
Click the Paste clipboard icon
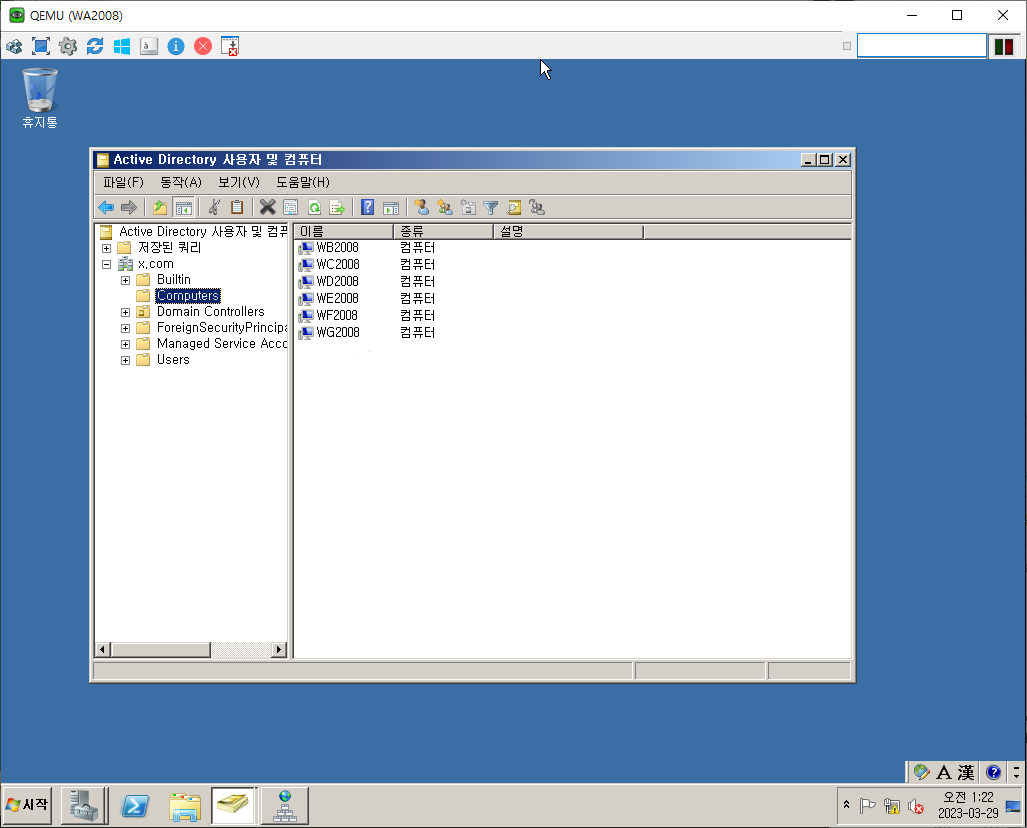pos(236,208)
